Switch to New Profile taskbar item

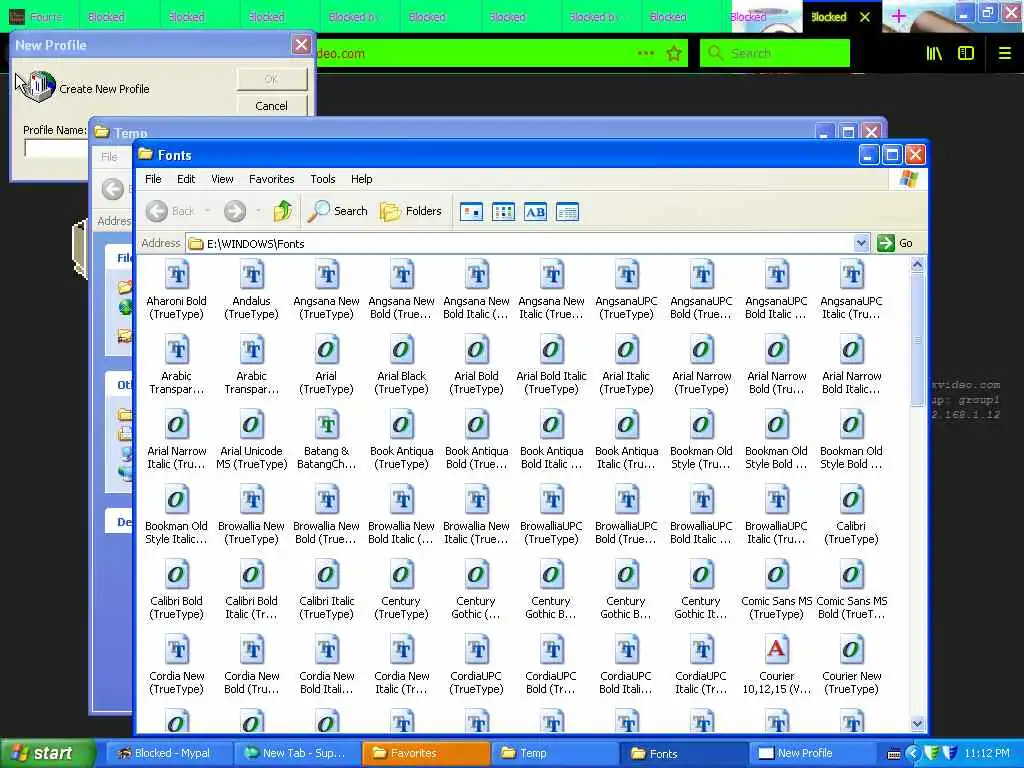(x=812, y=754)
